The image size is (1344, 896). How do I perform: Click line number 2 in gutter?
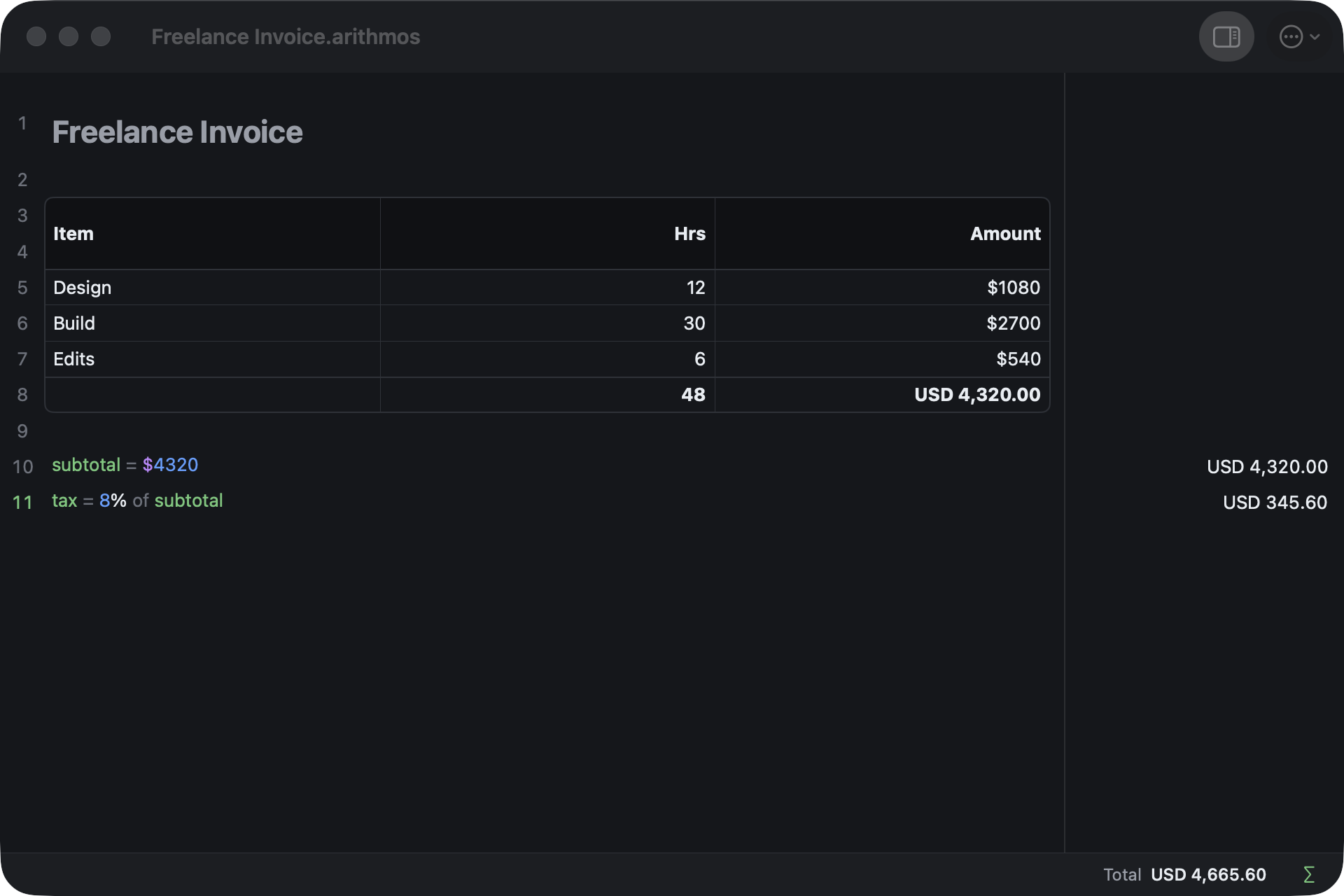[x=22, y=180]
